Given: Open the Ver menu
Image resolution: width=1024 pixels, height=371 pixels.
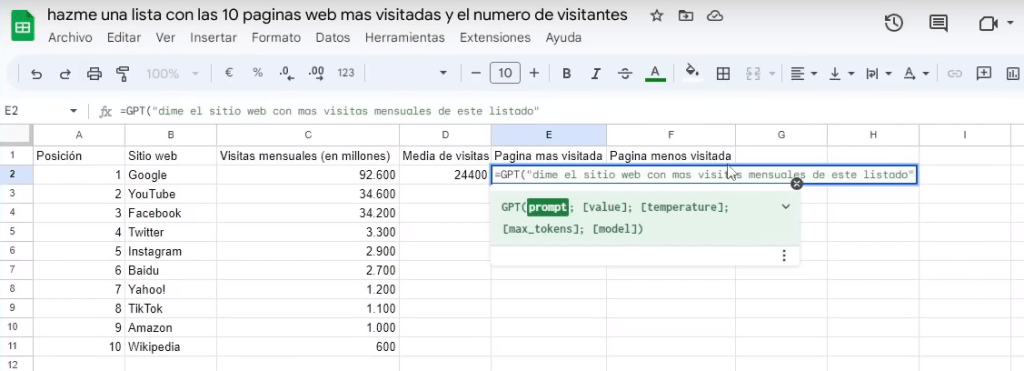Looking at the screenshot, I should click(x=166, y=38).
